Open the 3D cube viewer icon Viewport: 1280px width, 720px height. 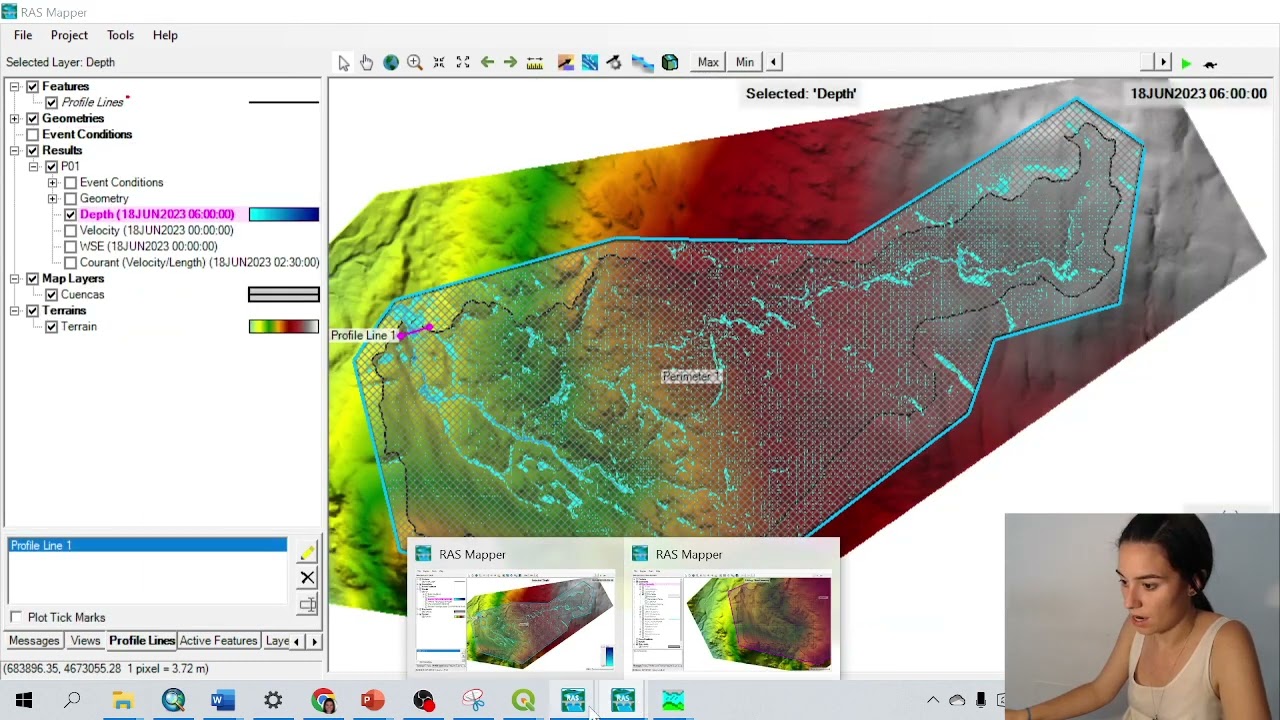(670, 63)
